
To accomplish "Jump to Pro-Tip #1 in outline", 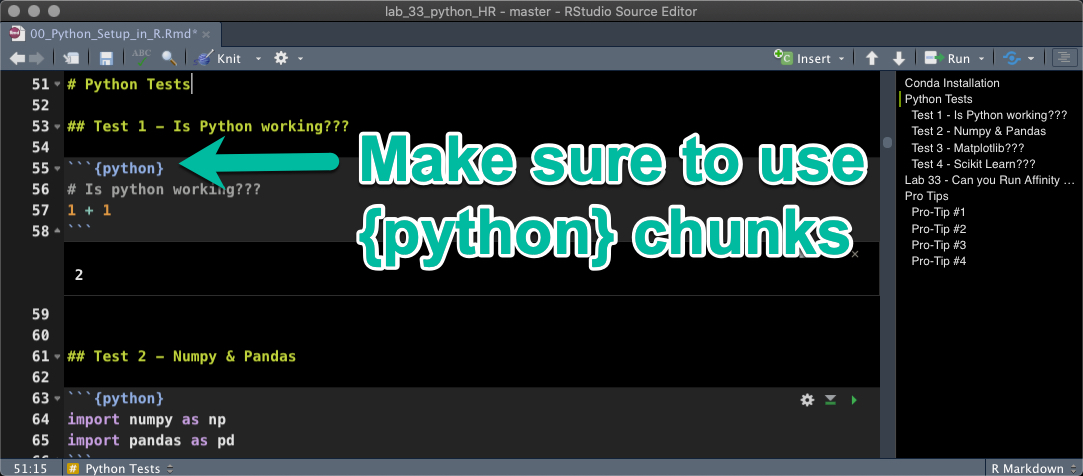I will (x=938, y=212).
